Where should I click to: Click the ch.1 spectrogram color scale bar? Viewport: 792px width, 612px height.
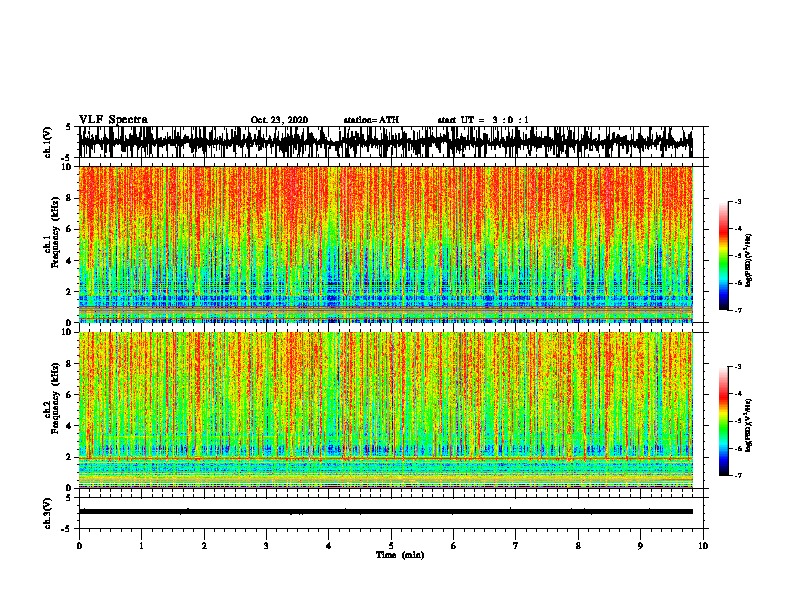[x=723, y=256]
